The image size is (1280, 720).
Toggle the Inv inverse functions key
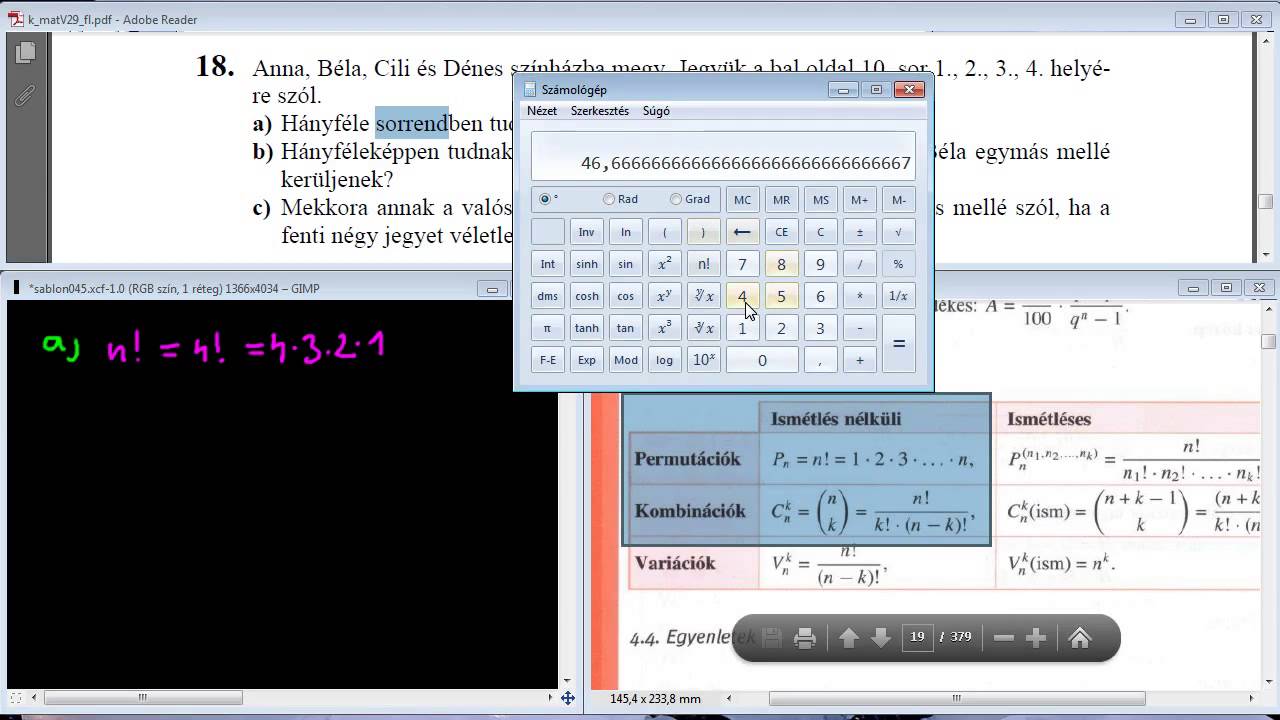coord(586,232)
